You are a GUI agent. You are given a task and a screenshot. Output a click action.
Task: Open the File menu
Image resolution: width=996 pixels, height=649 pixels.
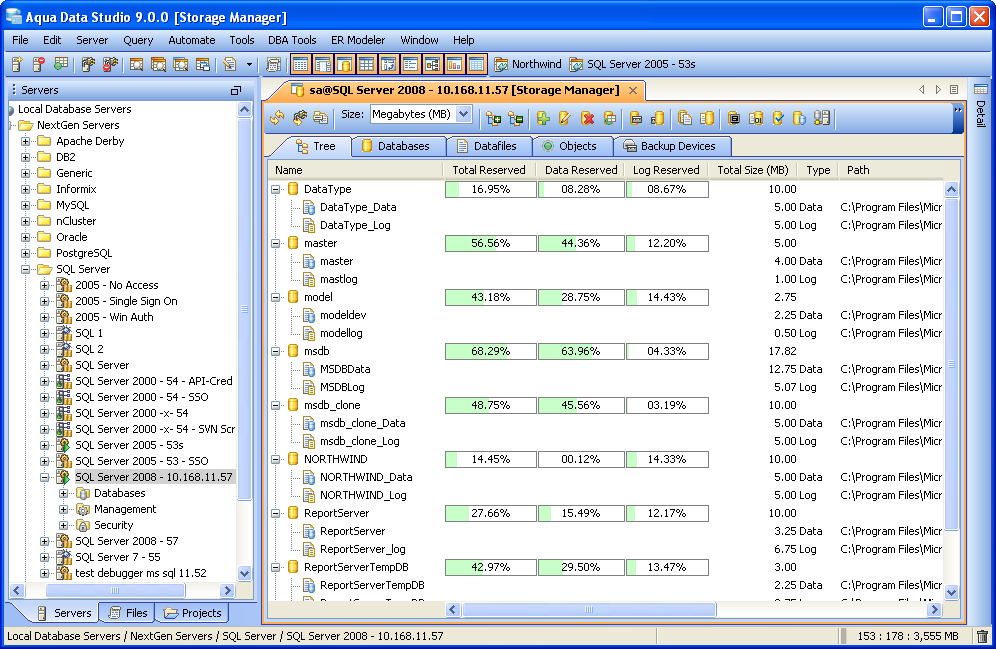point(20,40)
